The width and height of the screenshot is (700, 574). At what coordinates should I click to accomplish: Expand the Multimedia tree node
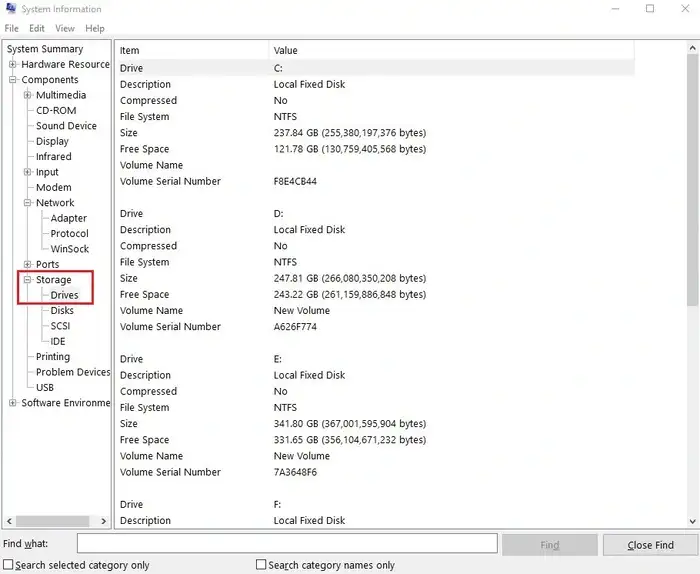(x=28, y=96)
